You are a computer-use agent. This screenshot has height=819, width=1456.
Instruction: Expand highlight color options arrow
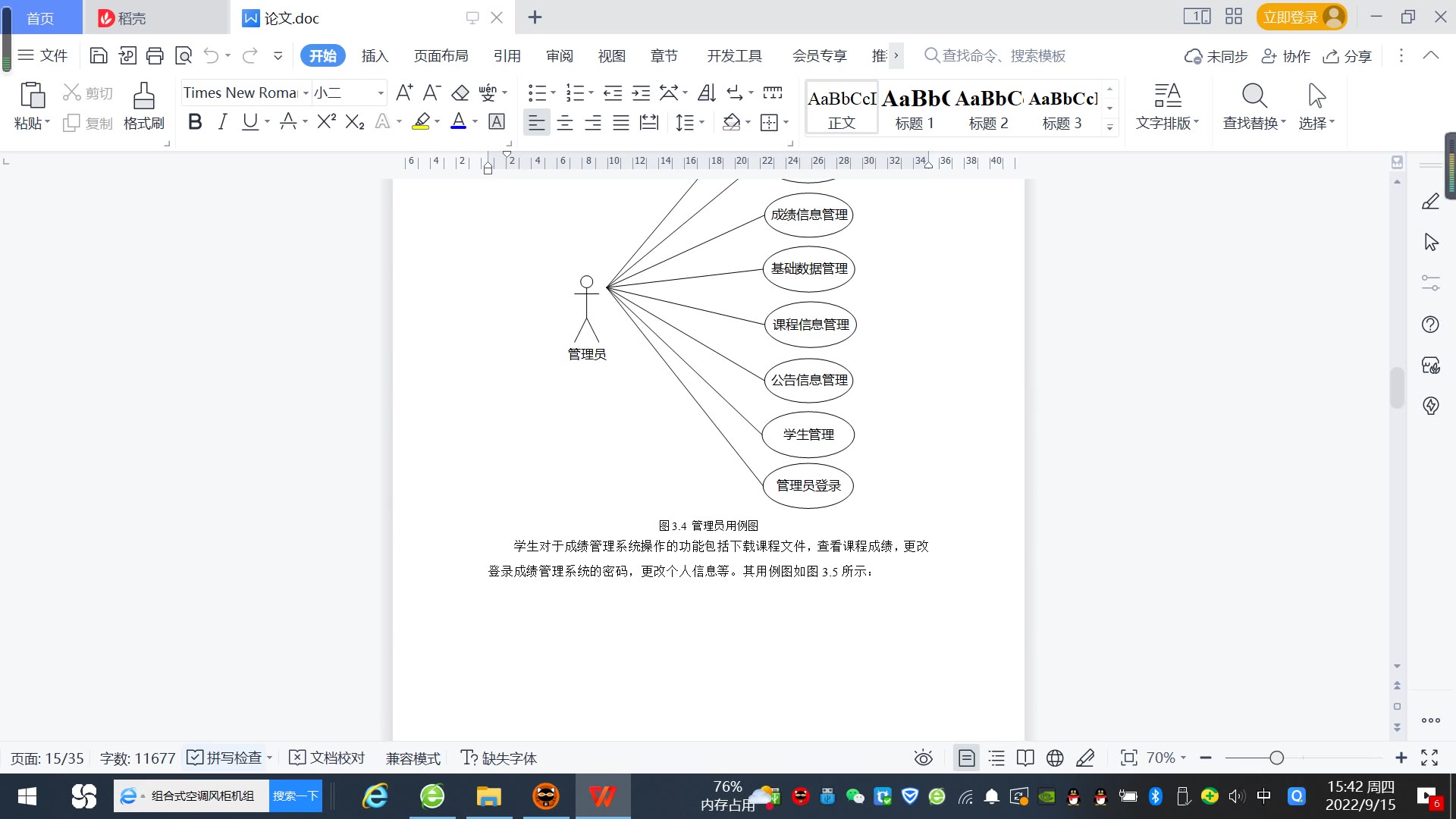click(438, 121)
